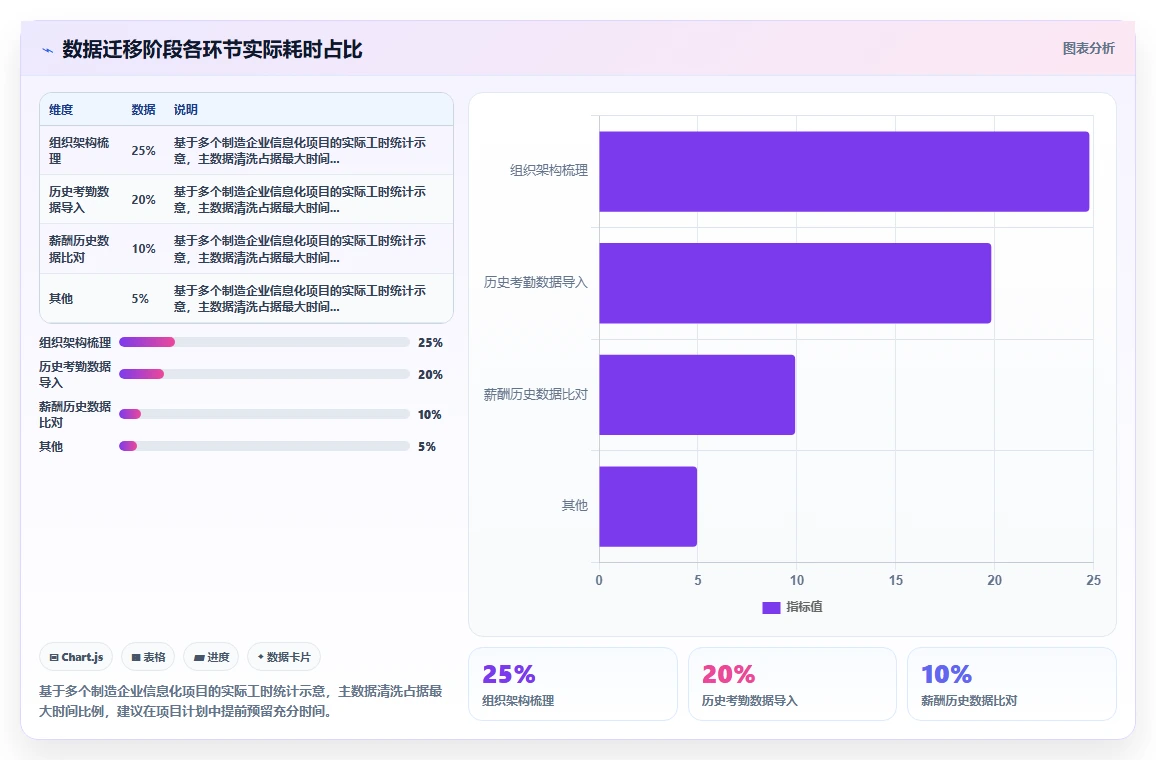Click the 数据 column header
The image size is (1156, 760).
click(143, 110)
